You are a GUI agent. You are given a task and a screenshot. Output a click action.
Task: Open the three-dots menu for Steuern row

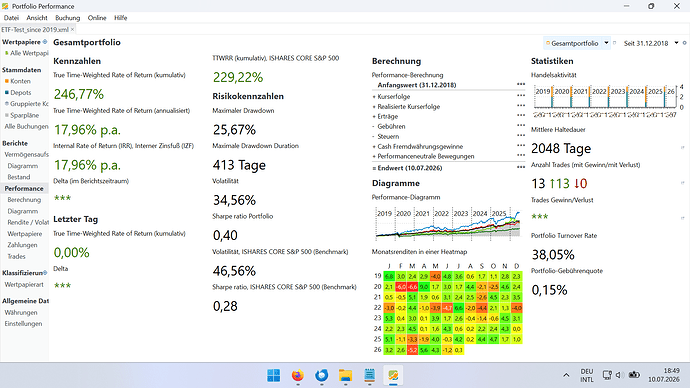[x=521, y=135]
